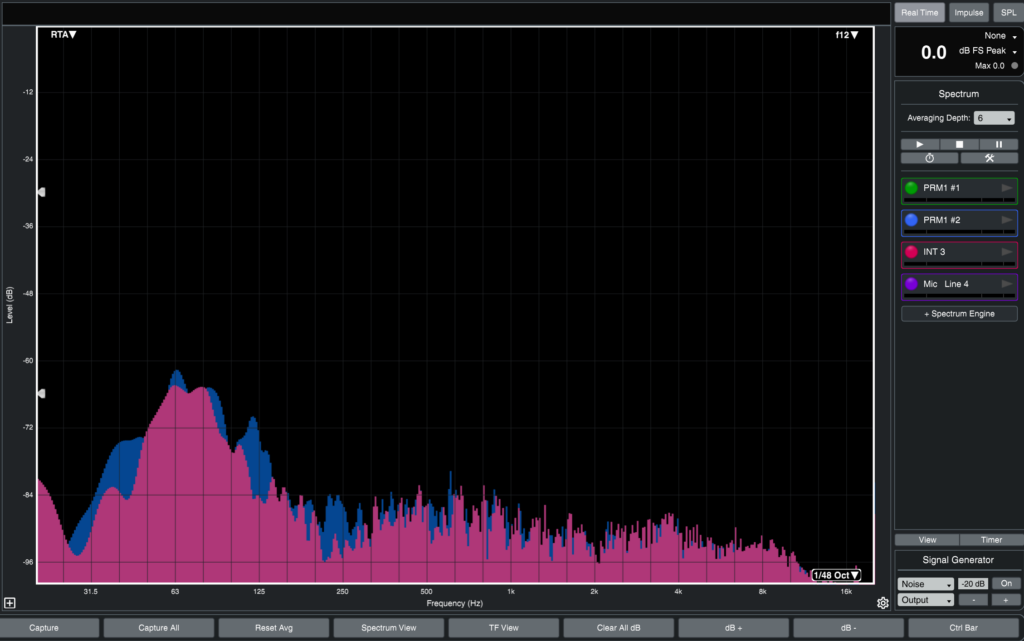1024x641 pixels.
Task: Click the lower threshold handle near -66 dB
Action: [x=42, y=394]
